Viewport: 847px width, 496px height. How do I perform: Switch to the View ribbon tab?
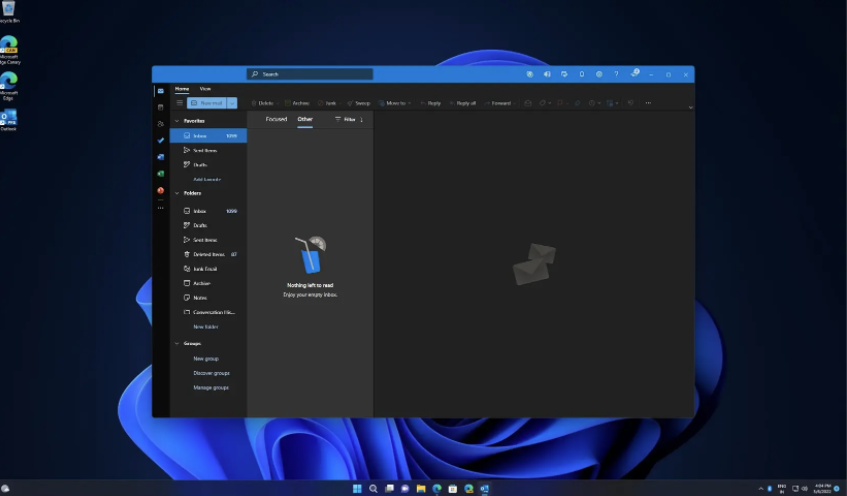coord(205,89)
